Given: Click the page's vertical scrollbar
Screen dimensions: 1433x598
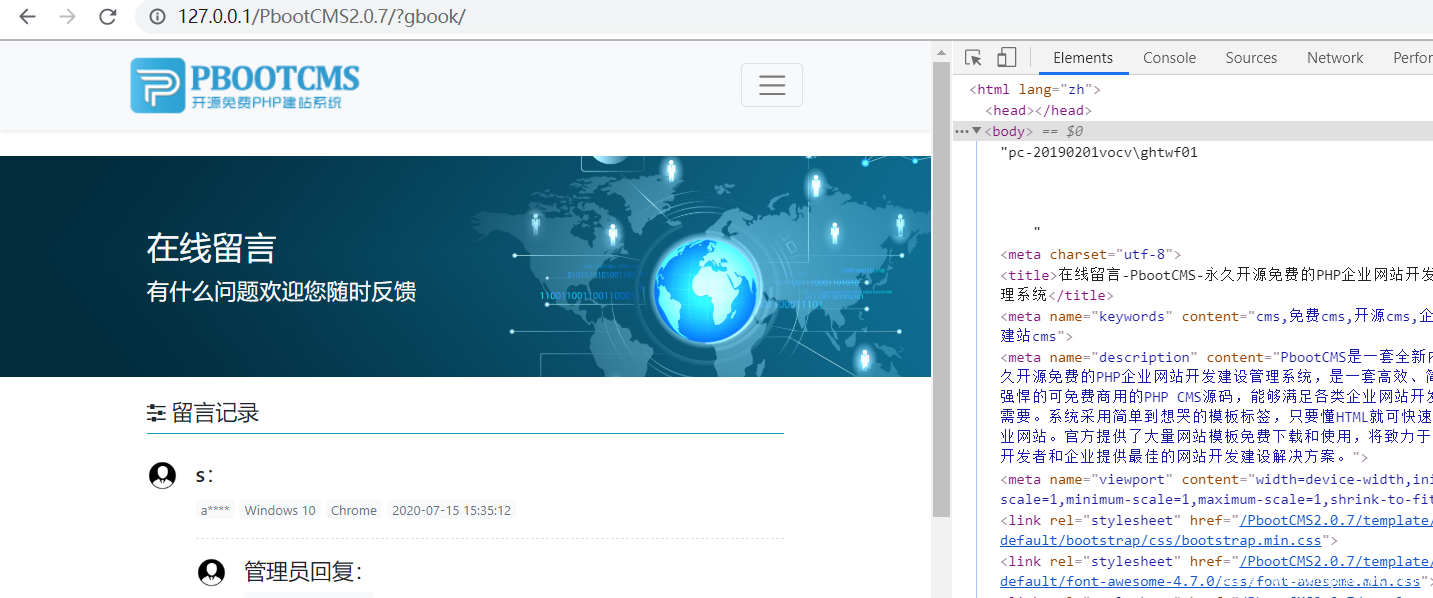Looking at the screenshot, I should tap(941, 290).
